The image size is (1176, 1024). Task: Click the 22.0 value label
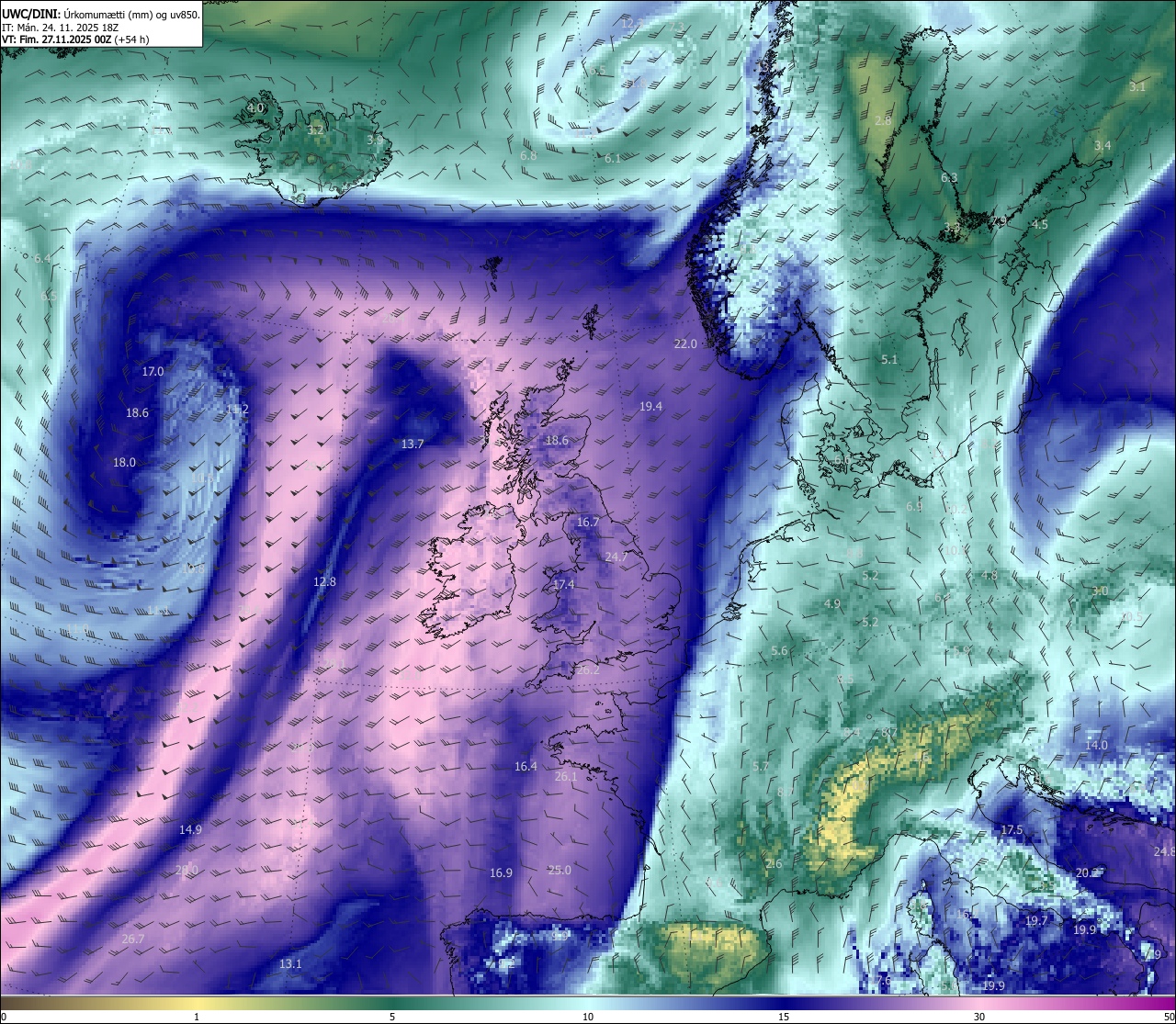click(x=685, y=343)
